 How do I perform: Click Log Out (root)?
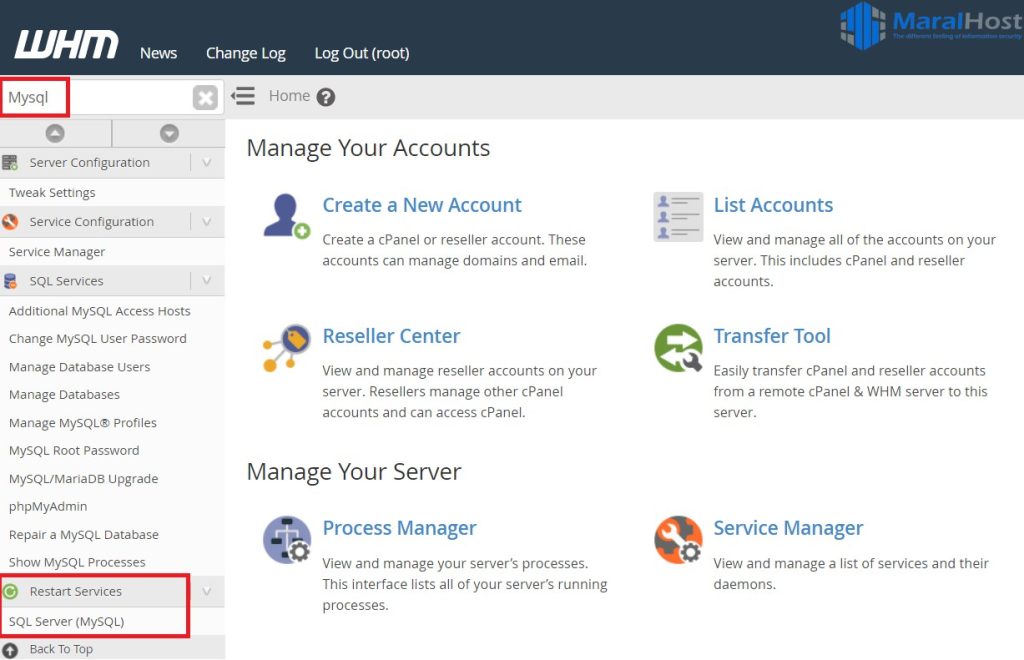(x=361, y=53)
